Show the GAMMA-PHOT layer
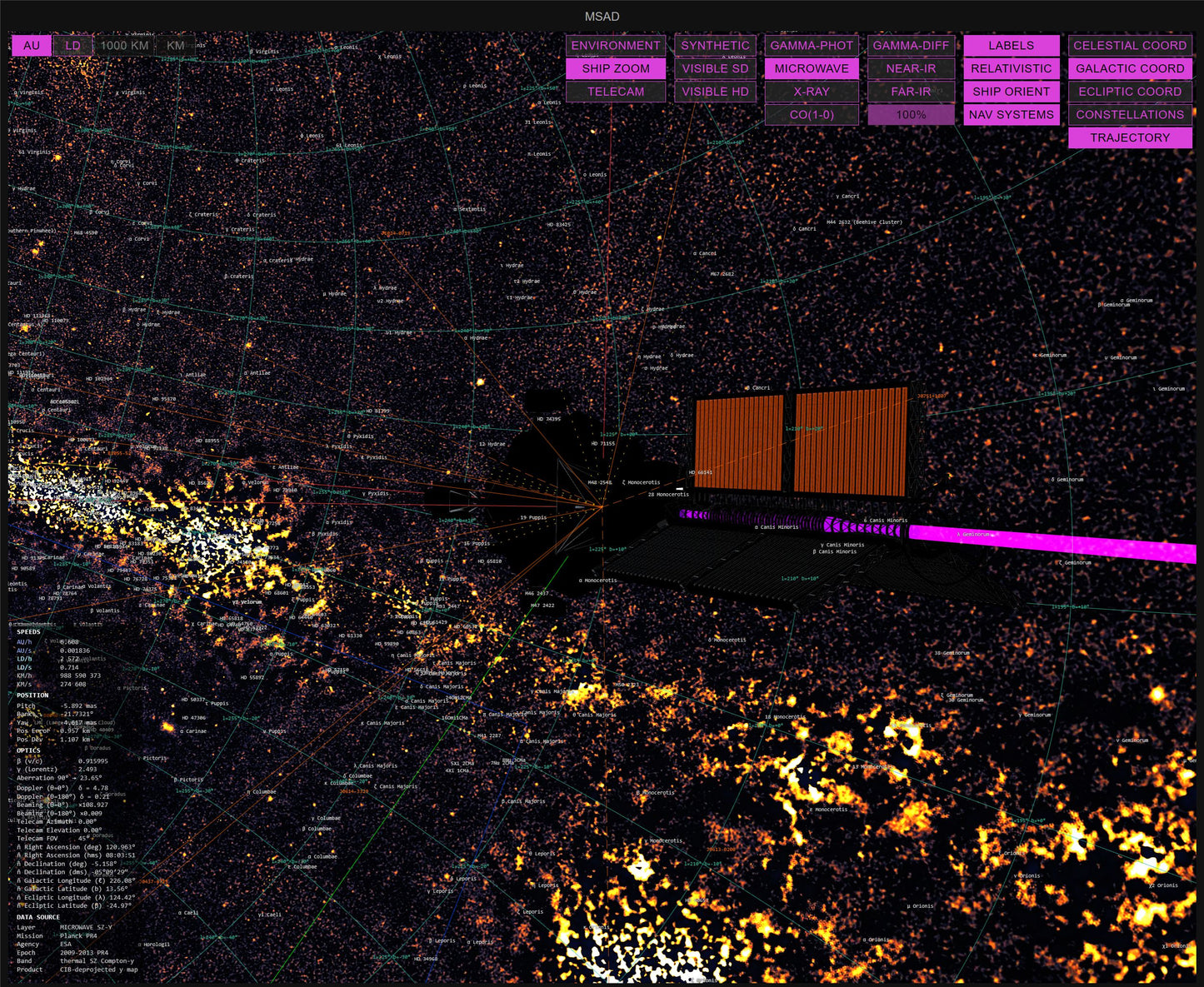Image resolution: width=1204 pixels, height=987 pixels. tap(812, 46)
